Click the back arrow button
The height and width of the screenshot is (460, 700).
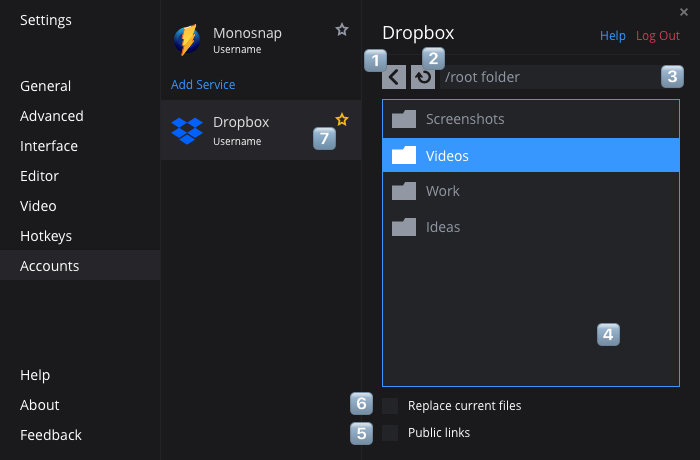click(394, 77)
